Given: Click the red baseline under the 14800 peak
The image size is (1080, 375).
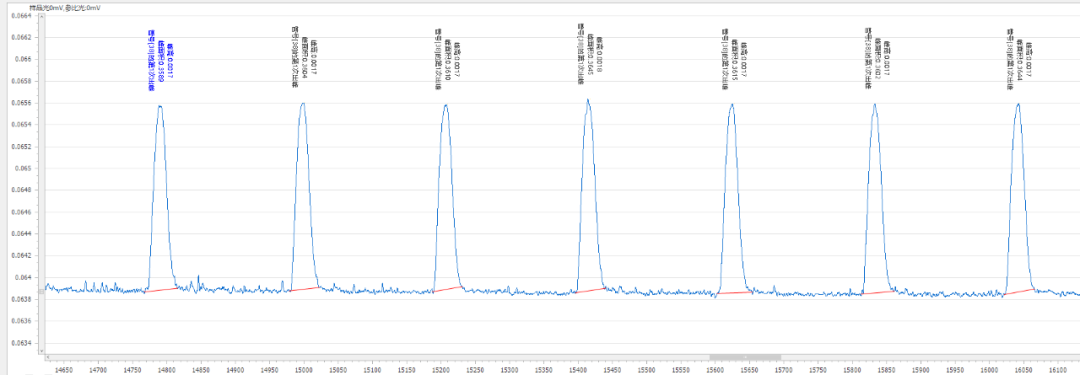Looking at the screenshot, I should click(x=163, y=290).
